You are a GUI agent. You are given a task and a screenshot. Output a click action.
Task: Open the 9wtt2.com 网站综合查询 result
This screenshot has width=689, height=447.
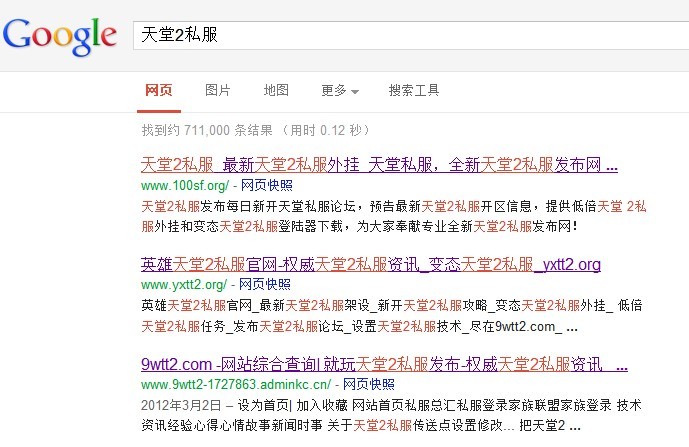(x=384, y=362)
